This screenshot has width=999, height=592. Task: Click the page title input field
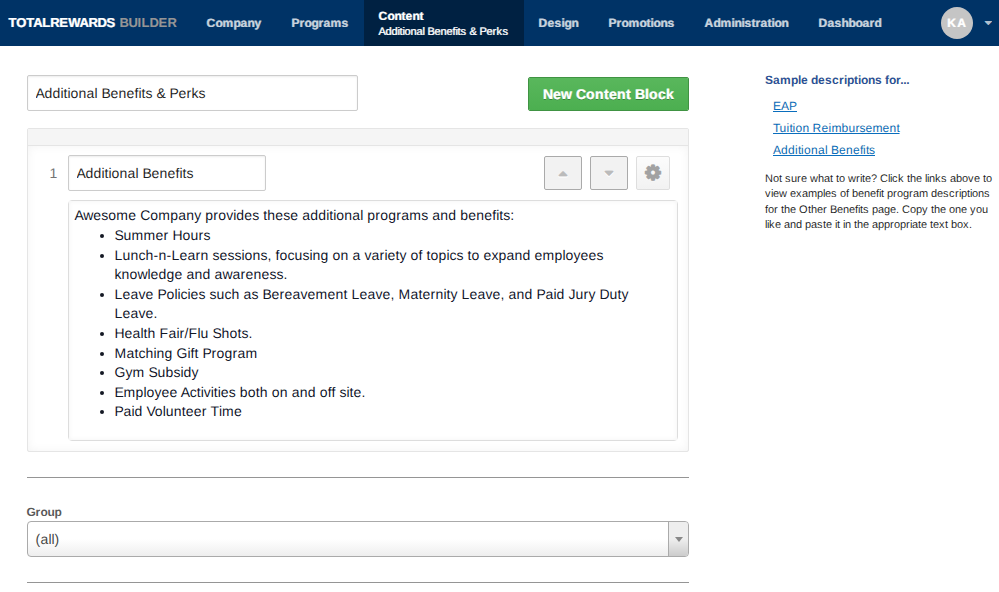pos(192,93)
